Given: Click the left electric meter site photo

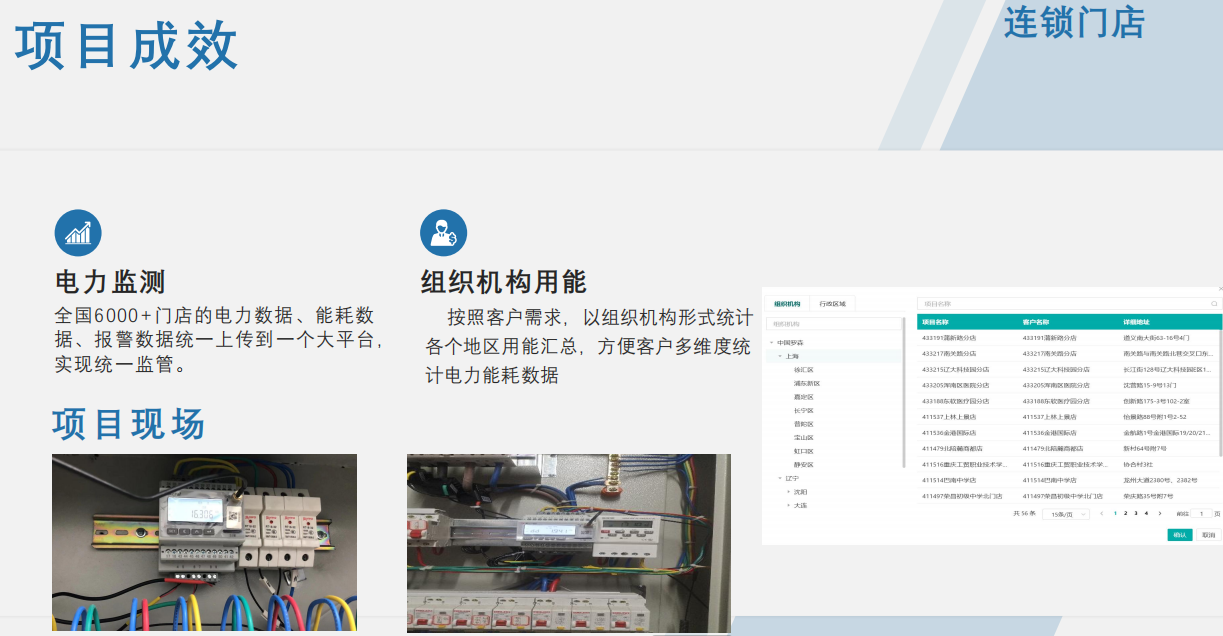Looking at the screenshot, I should click(204, 542).
